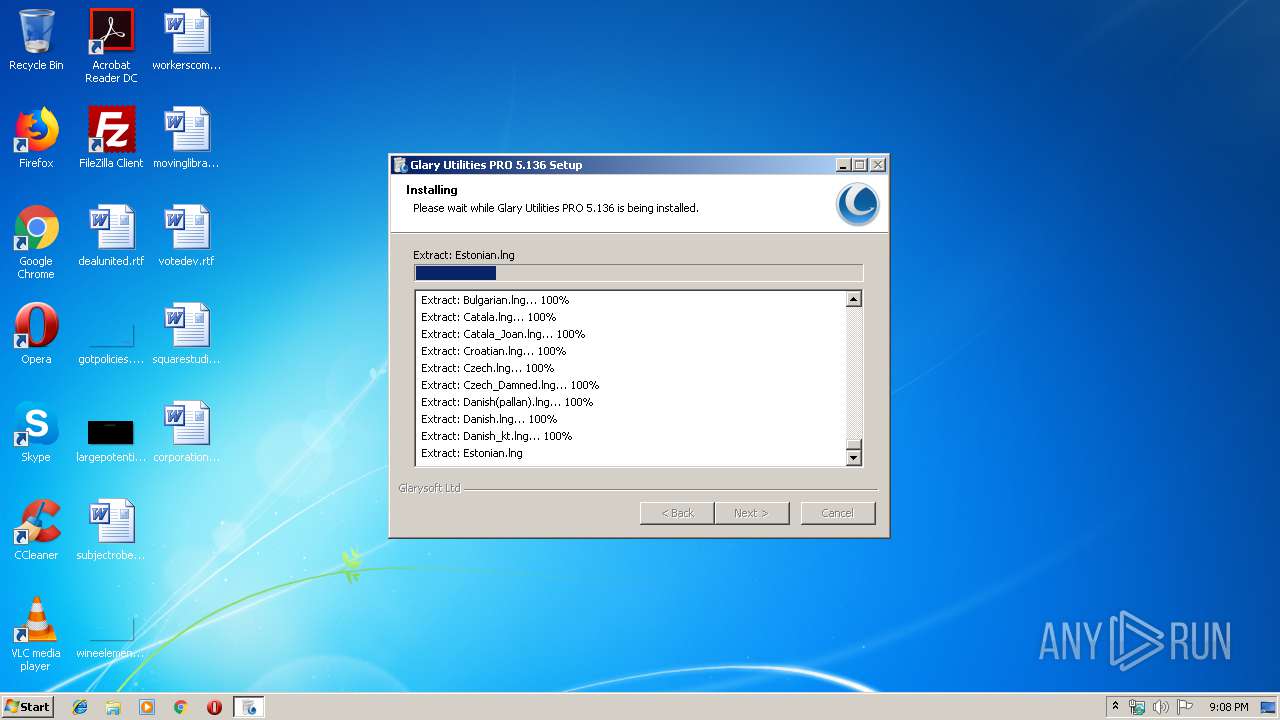This screenshot has height=720, width=1280.
Task: Select the 'Extract: Danish.lng... 100%' log line
Action: 489,419
